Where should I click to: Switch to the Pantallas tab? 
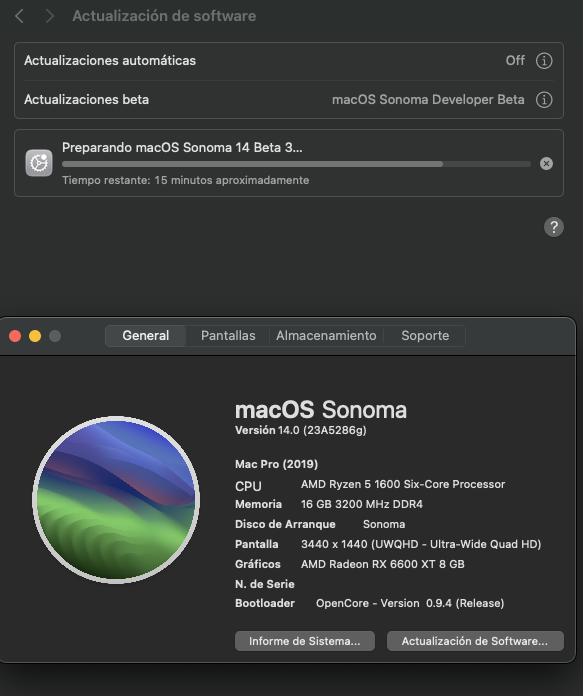tap(228, 336)
